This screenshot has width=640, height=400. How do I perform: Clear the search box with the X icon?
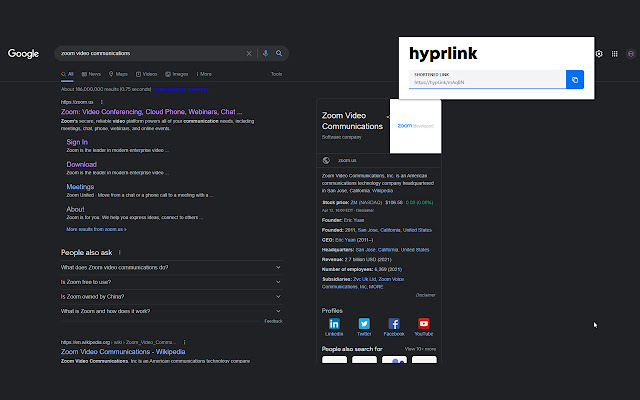[x=249, y=53]
